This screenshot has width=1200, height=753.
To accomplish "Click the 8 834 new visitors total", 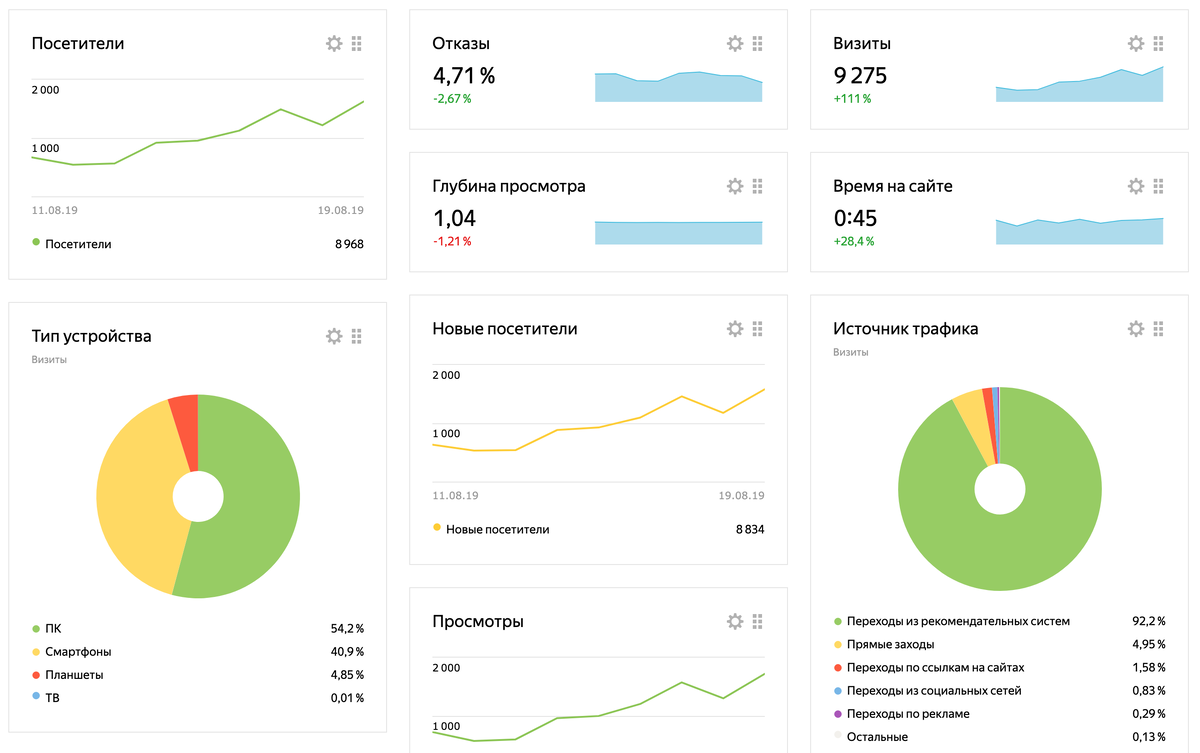I will pyautogui.click(x=750, y=529).
